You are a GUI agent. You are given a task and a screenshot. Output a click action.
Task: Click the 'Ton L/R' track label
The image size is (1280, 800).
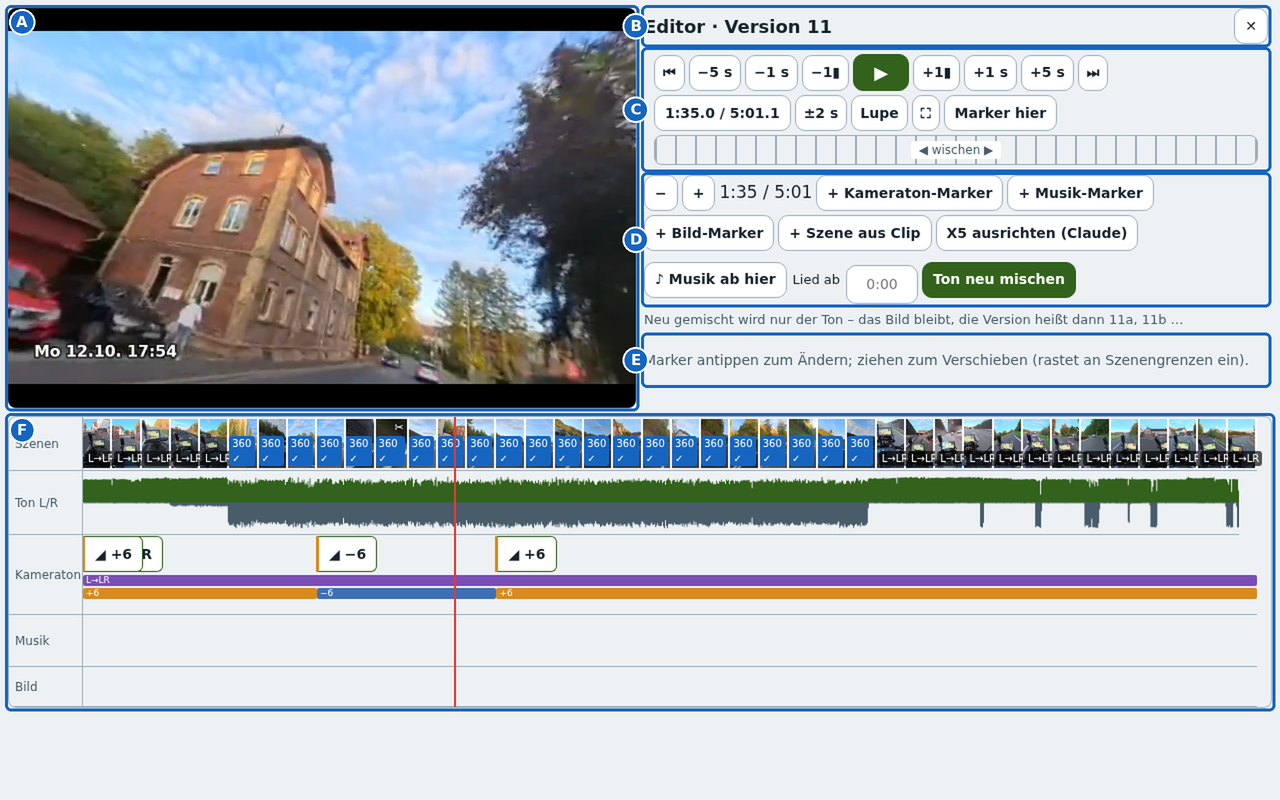36,503
